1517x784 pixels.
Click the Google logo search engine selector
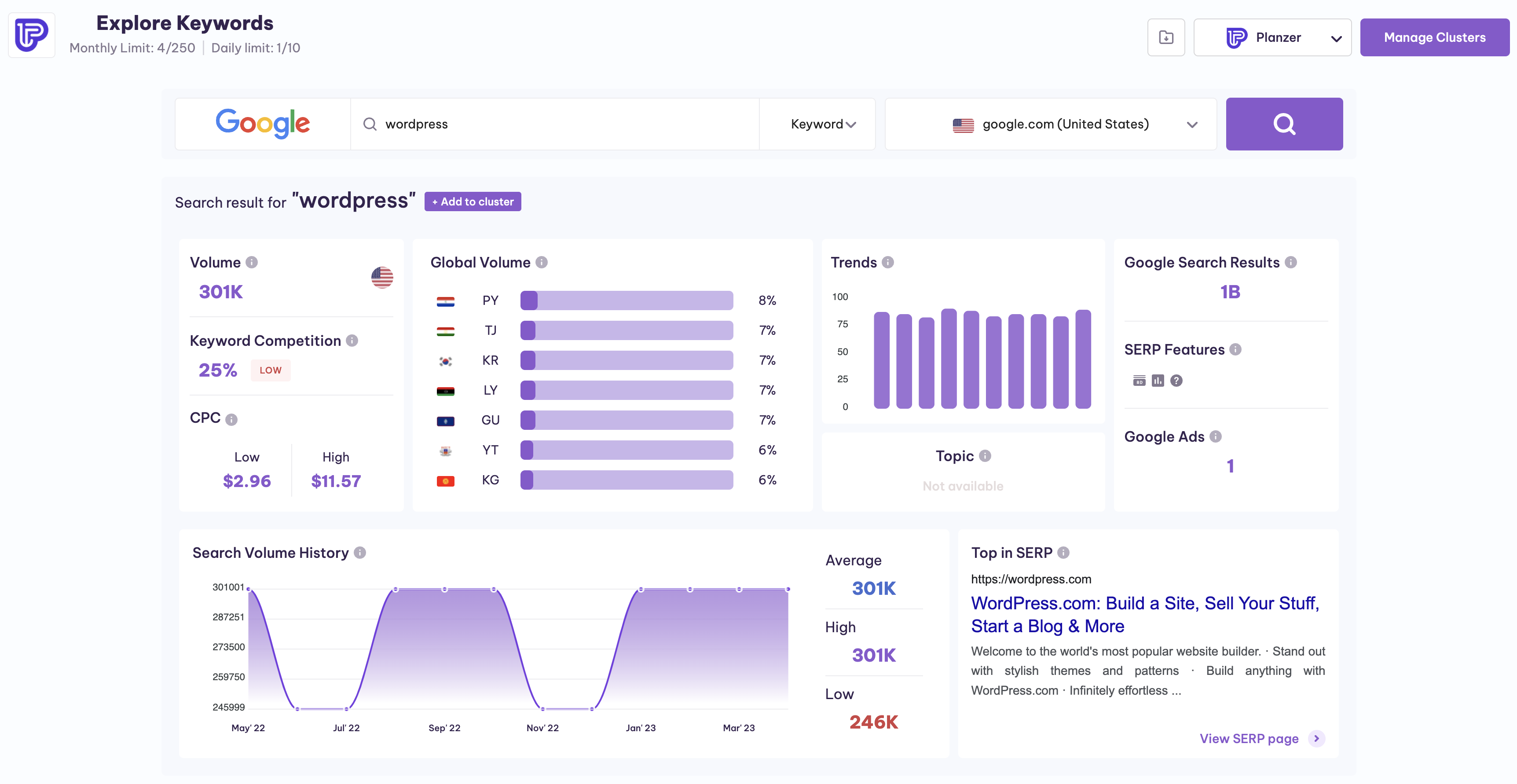tap(263, 124)
